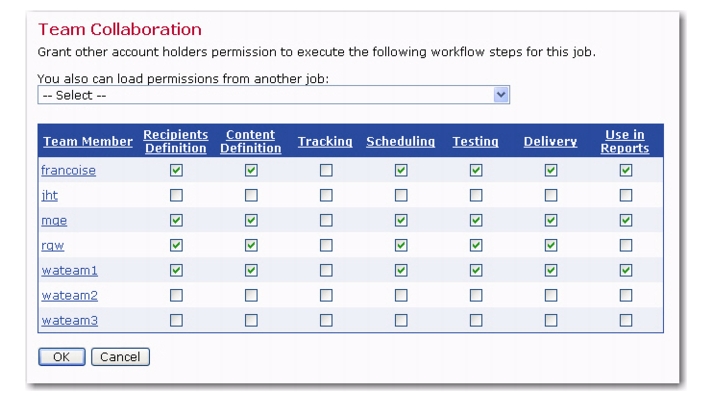Click the Recipients Definition column header
Screen dimensions: 712x419
pyautogui.click(x=176, y=141)
